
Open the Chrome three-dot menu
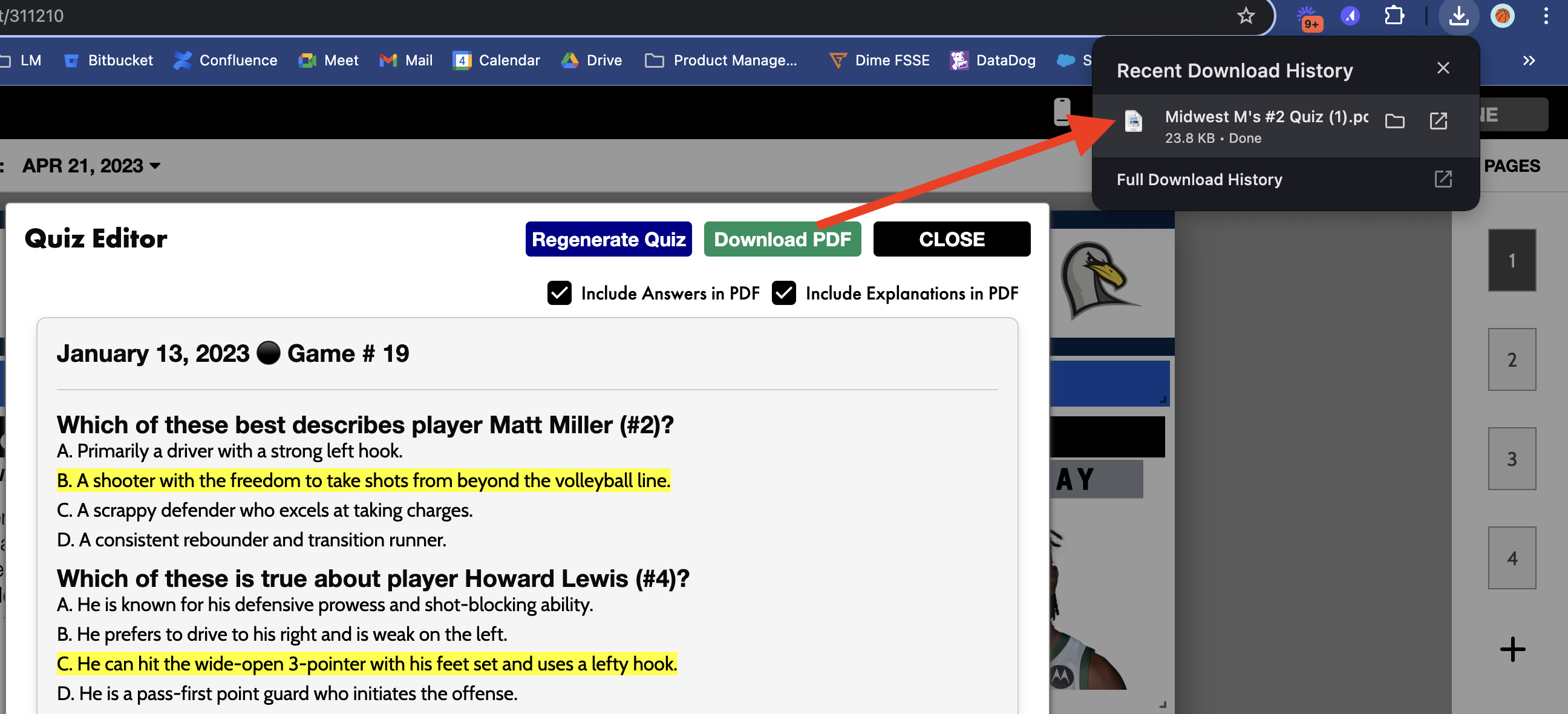pos(1546,15)
